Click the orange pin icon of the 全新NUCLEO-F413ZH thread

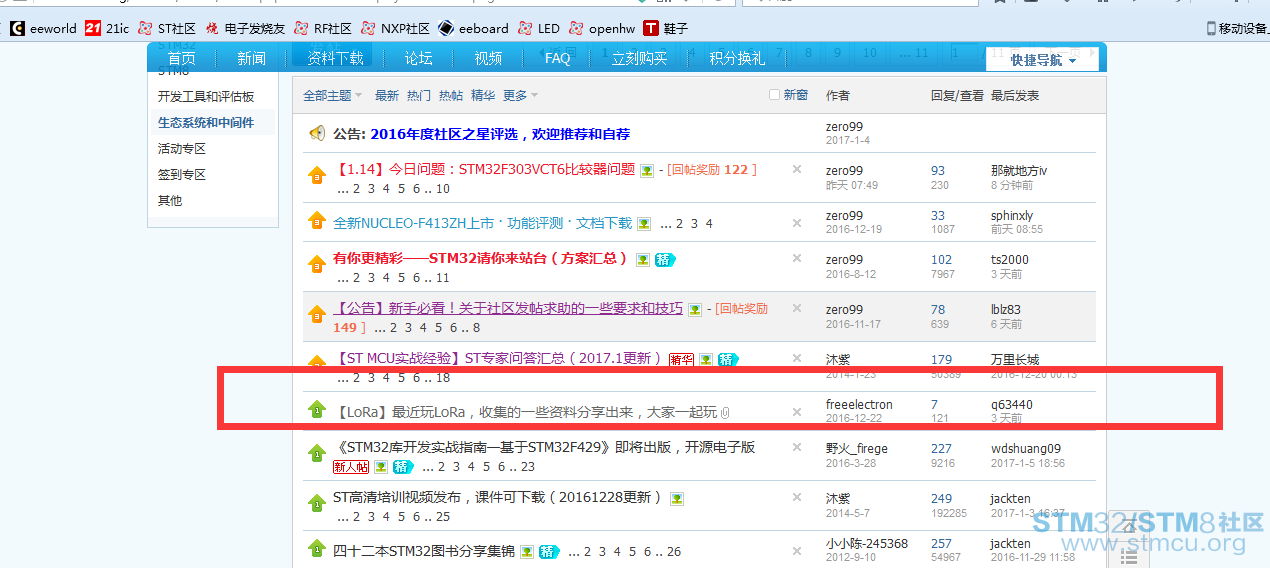point(317,220)
